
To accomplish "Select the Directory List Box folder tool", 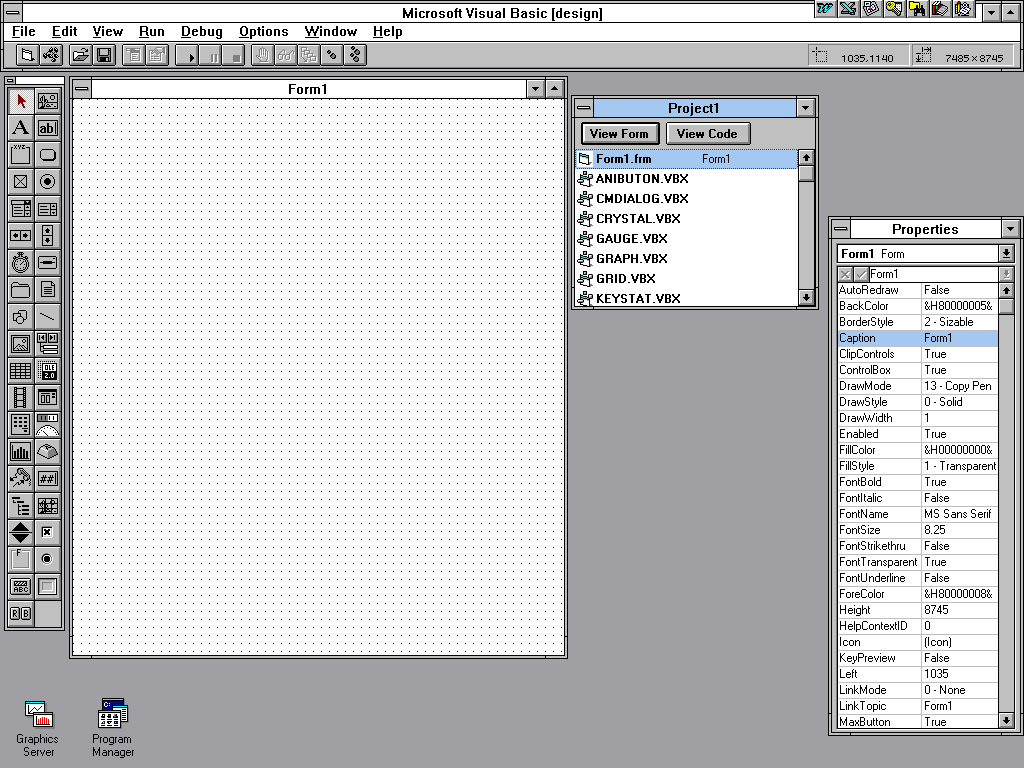I will tap(20, 290).
